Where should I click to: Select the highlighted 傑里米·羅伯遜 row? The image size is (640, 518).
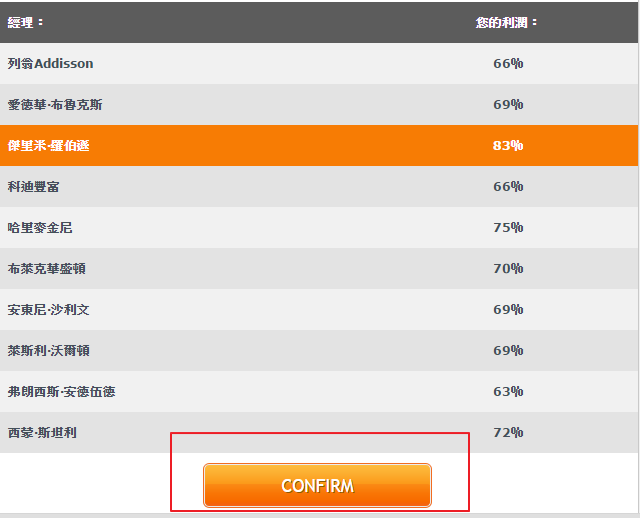[x=319, y=146]
